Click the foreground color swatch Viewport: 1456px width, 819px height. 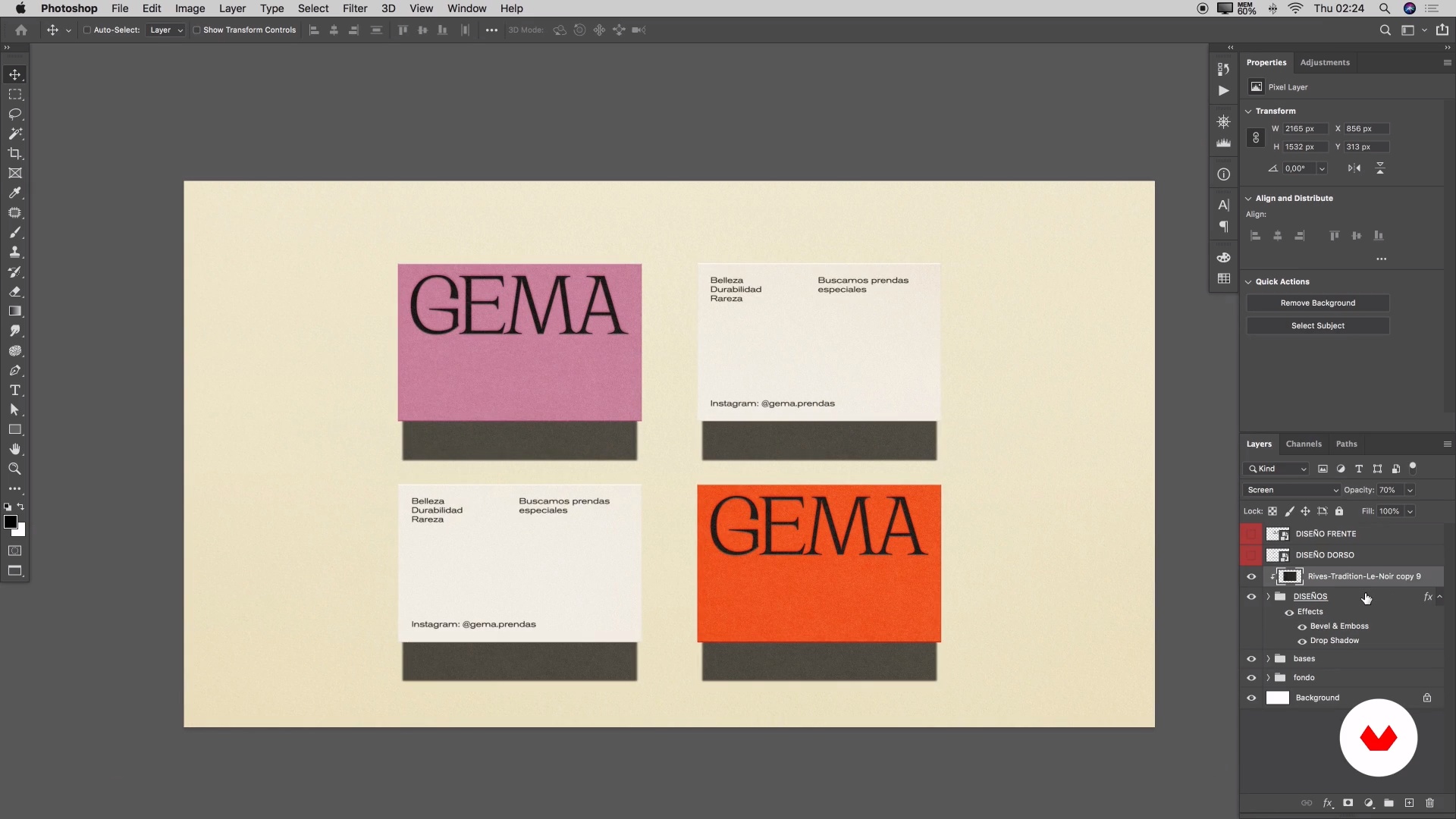pos(10,522)
